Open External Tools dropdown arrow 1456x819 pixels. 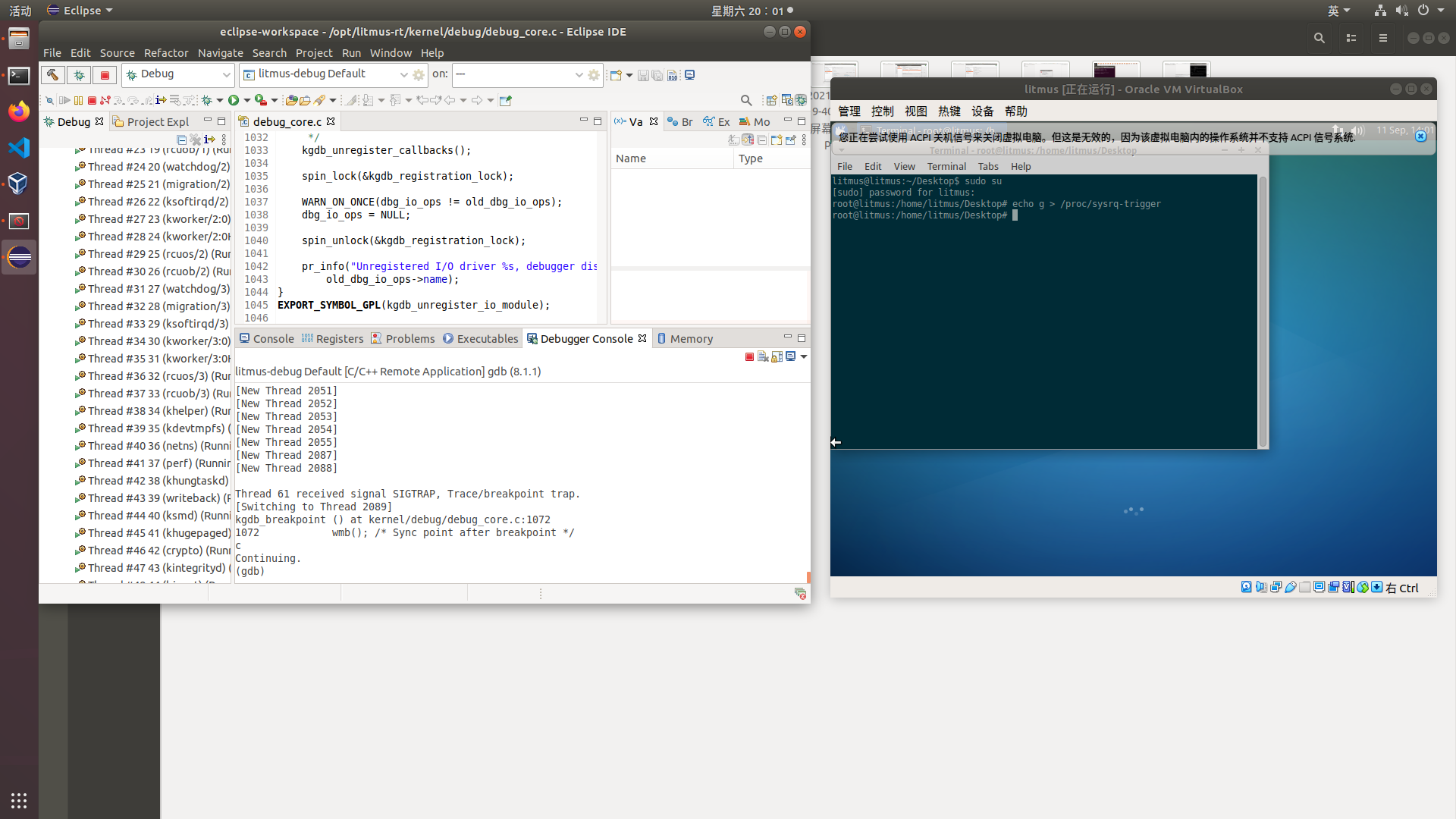pyautogui.click(x=275, y=100)
